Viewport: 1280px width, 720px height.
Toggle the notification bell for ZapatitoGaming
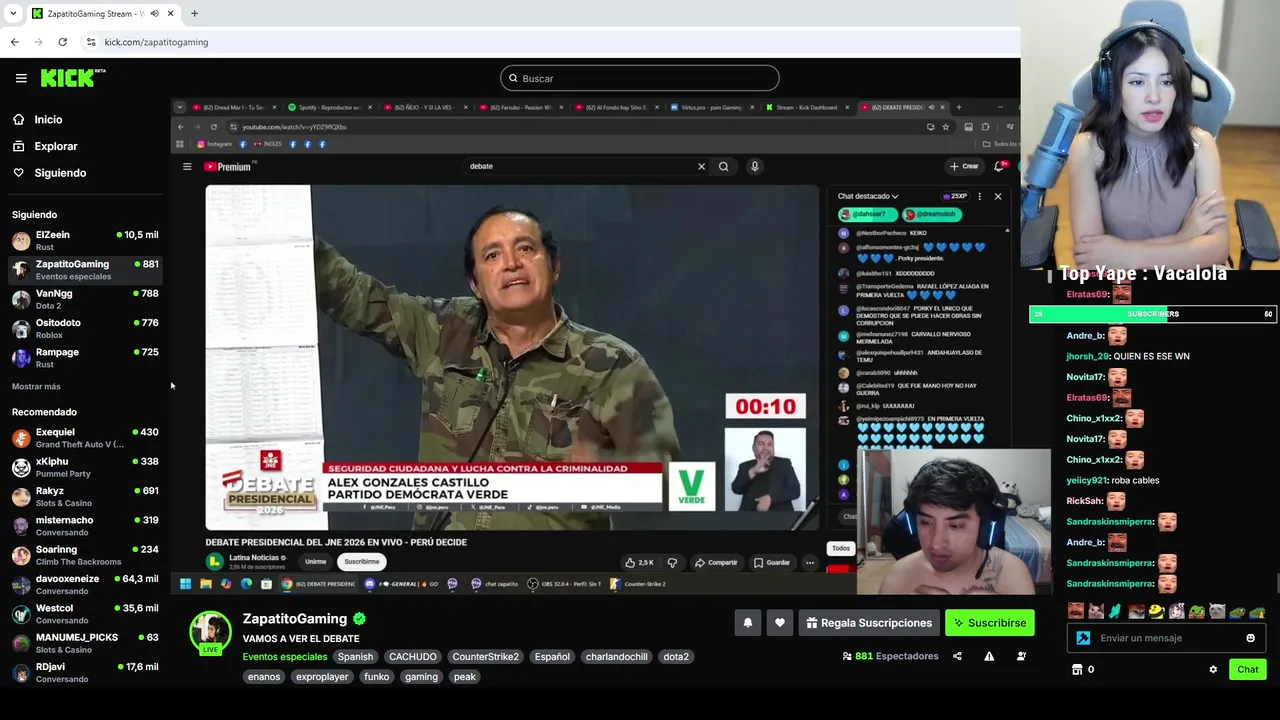(x=747, y=623)
